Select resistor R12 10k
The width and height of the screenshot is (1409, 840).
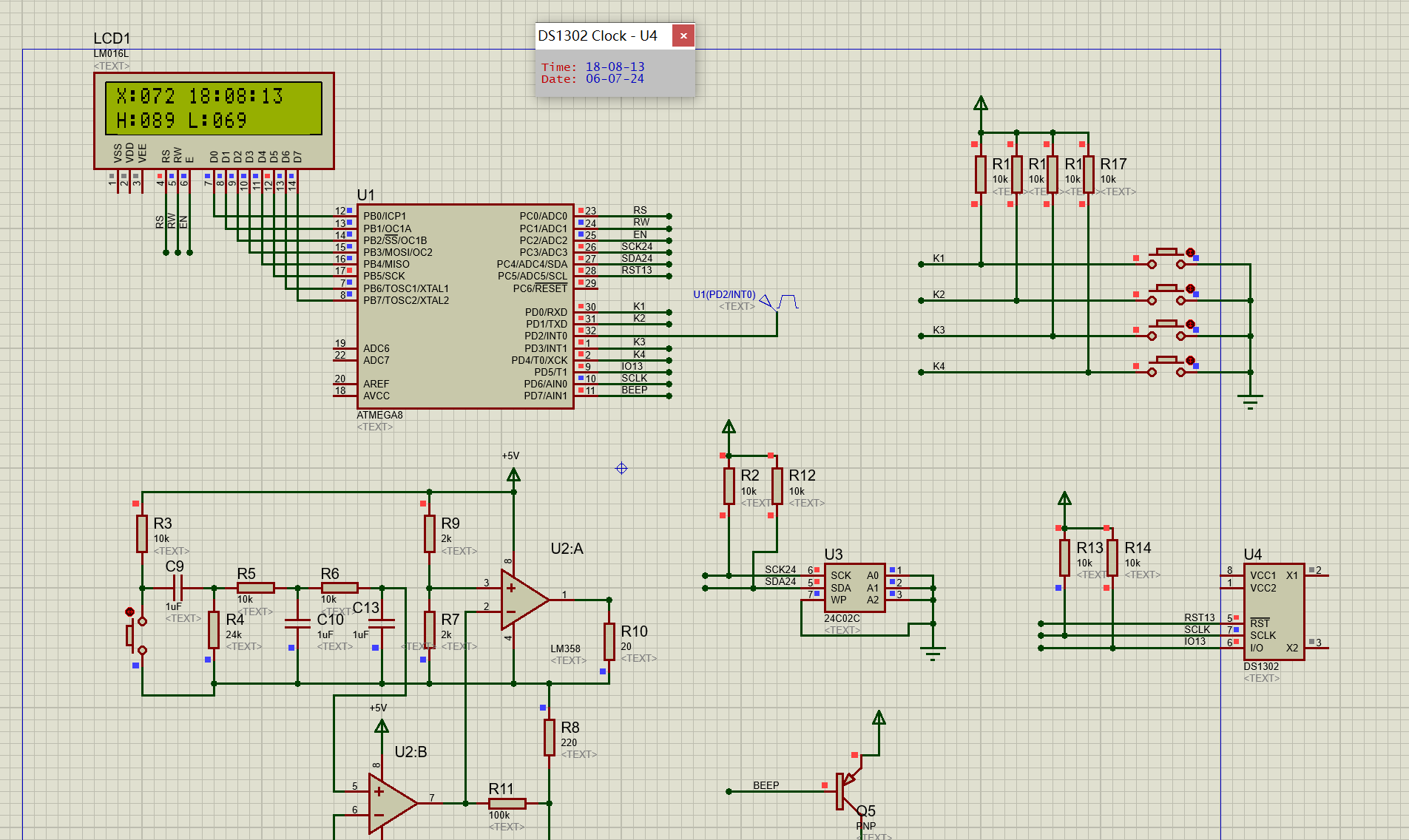777,486
